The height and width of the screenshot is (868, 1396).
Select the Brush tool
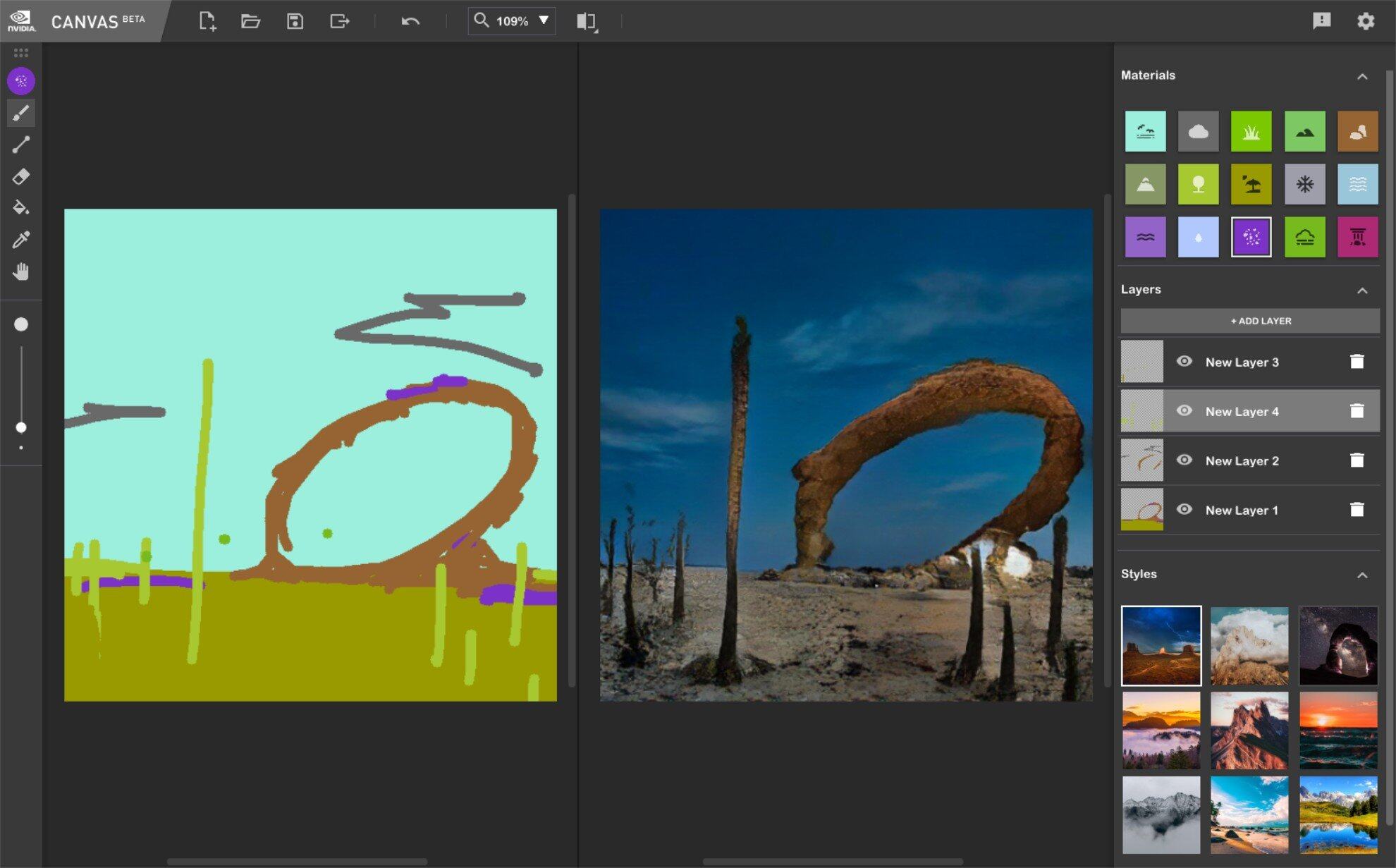[x=21, y=113]
